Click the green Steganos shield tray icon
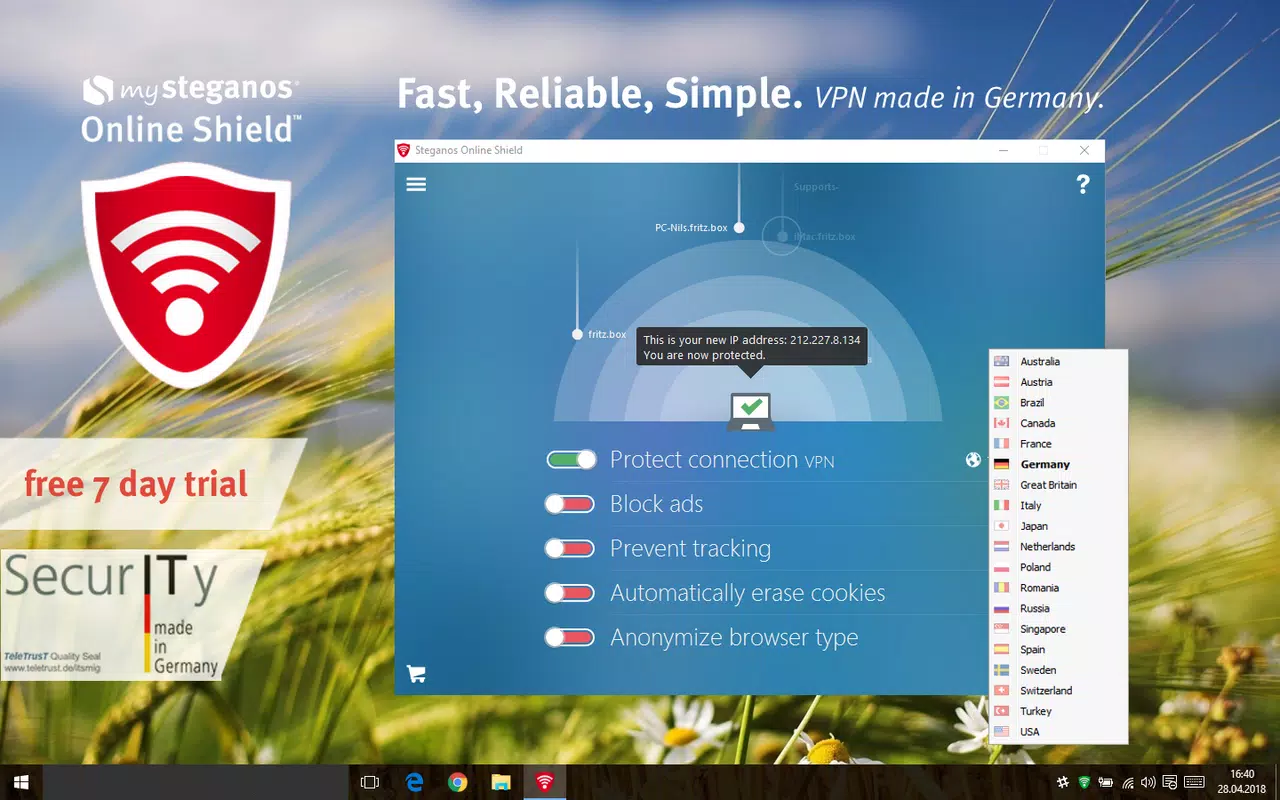Screen dimensions: 1280x800 tap(1085, 782)
